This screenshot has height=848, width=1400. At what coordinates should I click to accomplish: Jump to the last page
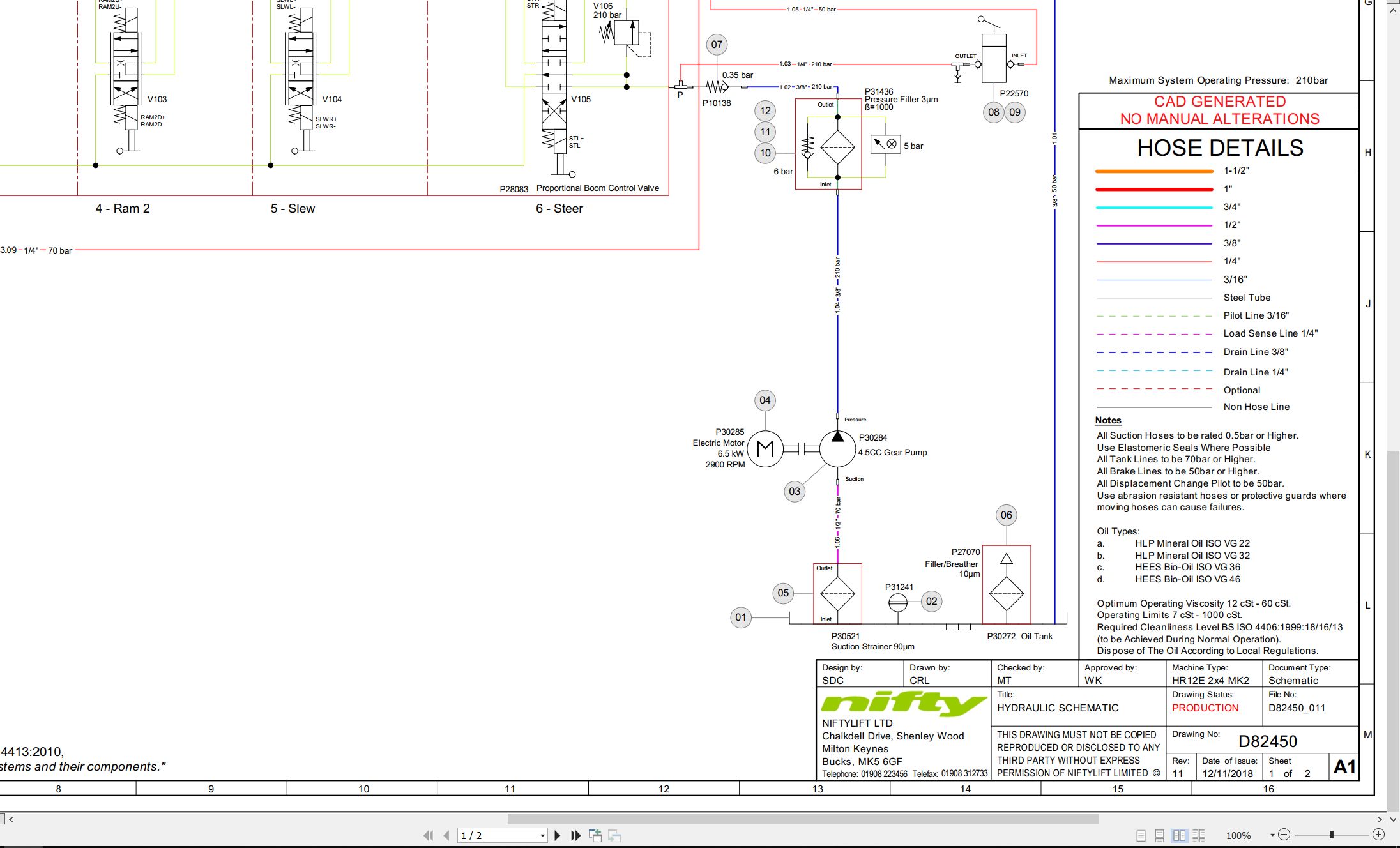575,835
